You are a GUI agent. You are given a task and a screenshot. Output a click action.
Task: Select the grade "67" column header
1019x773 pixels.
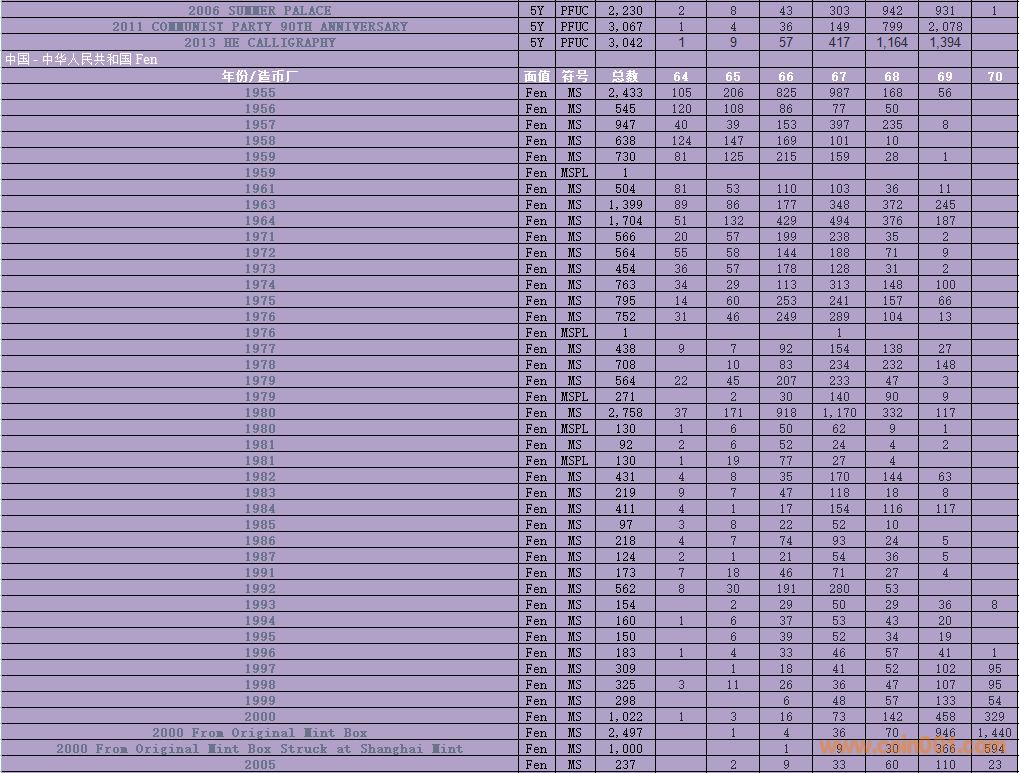[838, 76]
